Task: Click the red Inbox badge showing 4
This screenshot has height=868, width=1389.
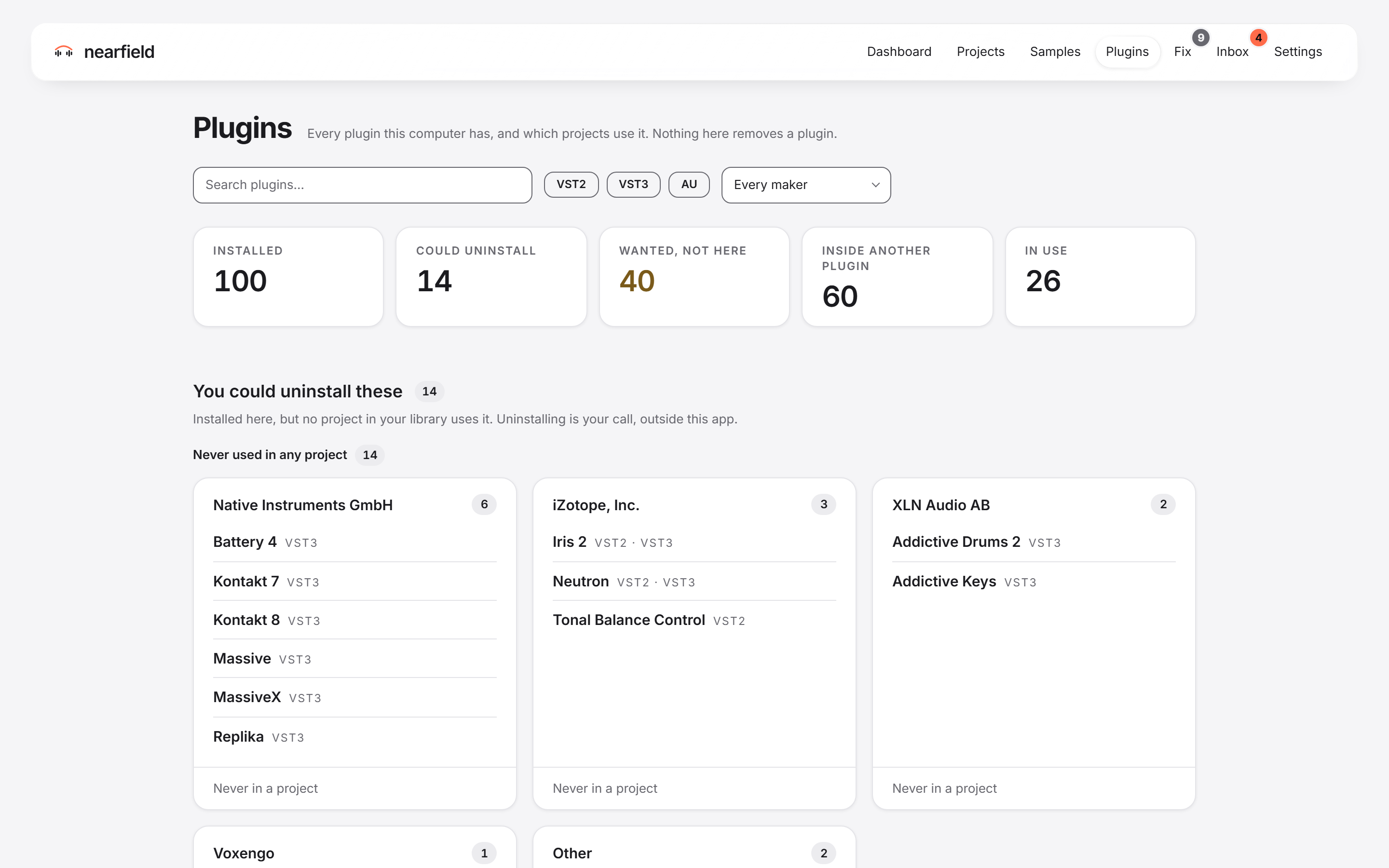Action: (1258, 38)
